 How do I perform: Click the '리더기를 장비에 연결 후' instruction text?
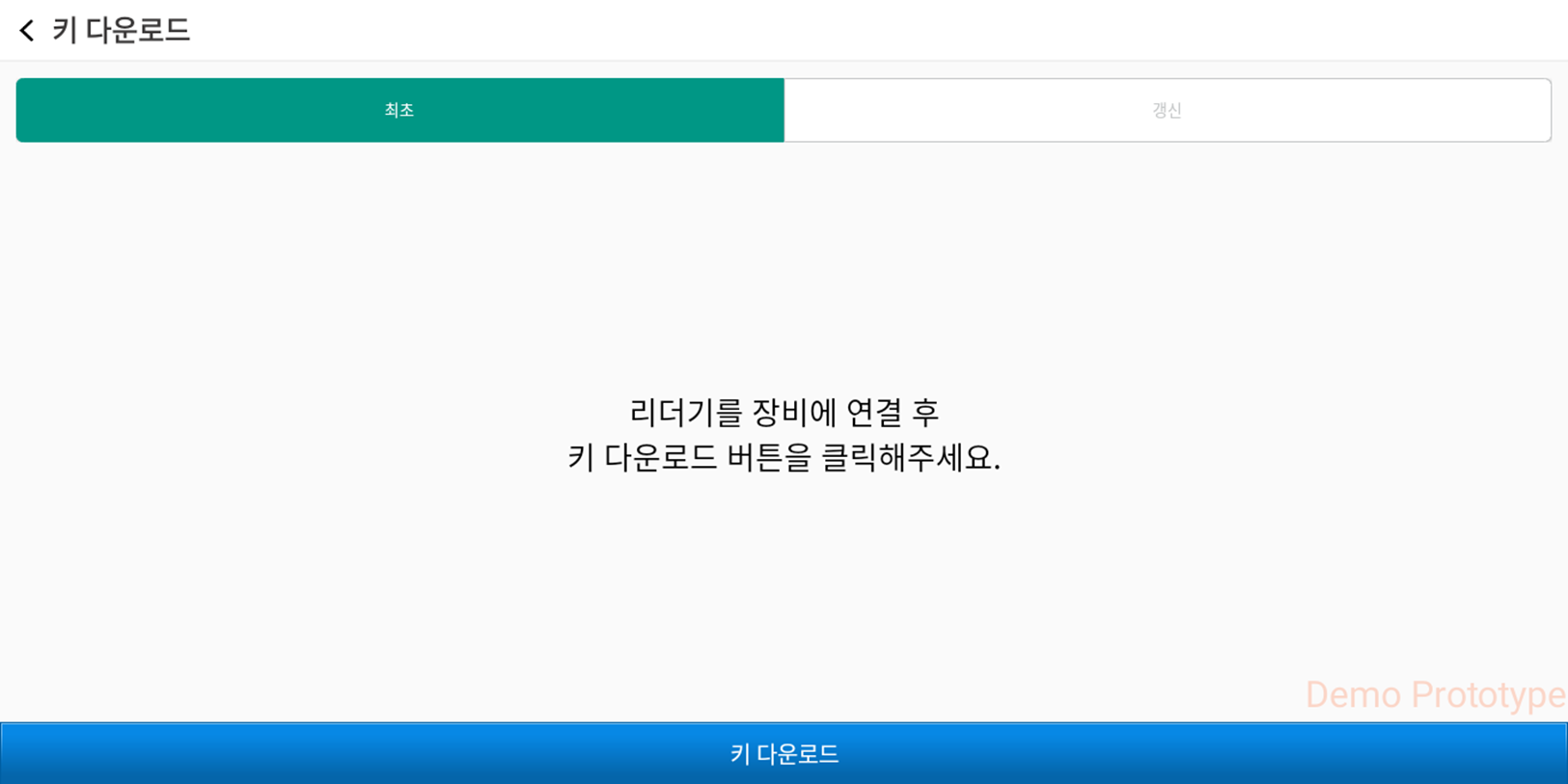pyautogui.click(x=784, y=413)
